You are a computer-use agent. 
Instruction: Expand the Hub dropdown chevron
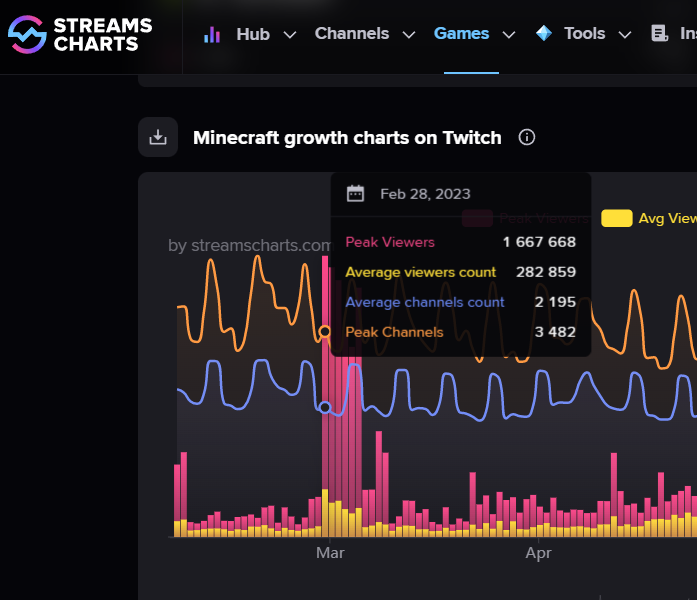(x=290, y=35)
